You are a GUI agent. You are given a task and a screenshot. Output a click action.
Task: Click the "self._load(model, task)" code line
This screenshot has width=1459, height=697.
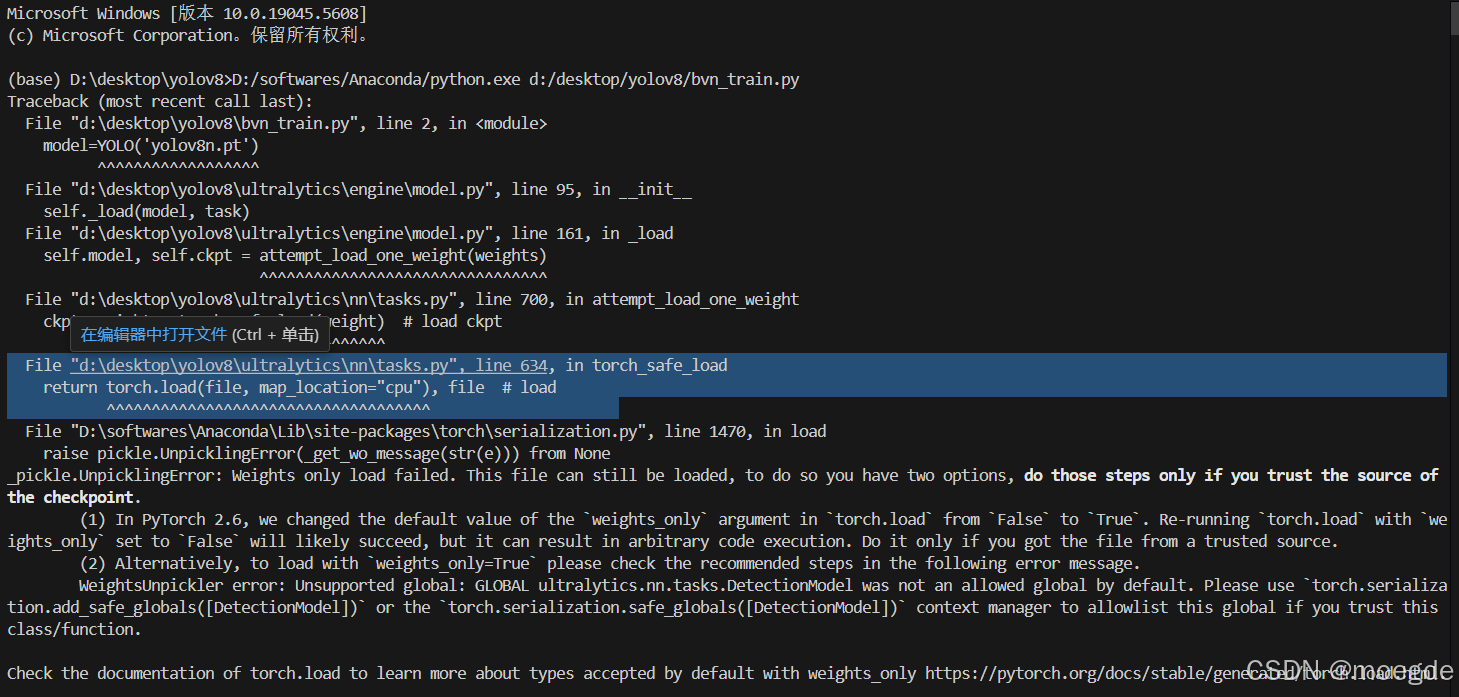click(x=147, y=211)
